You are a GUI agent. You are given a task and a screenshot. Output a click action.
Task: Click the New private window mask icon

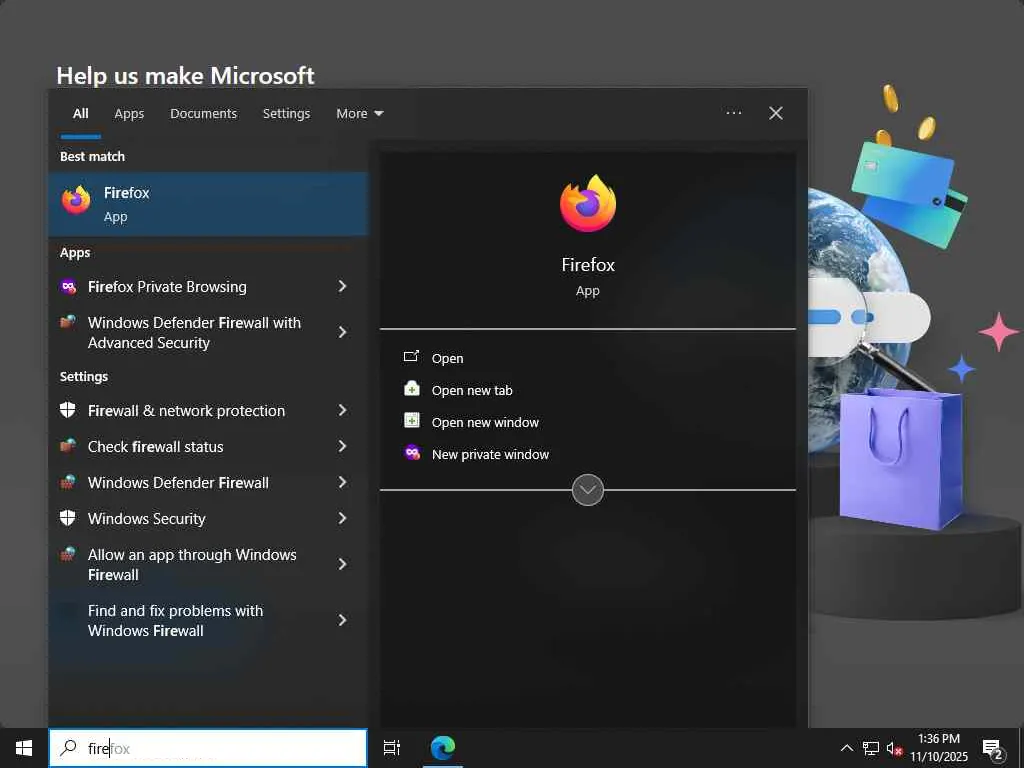(412, 453)
